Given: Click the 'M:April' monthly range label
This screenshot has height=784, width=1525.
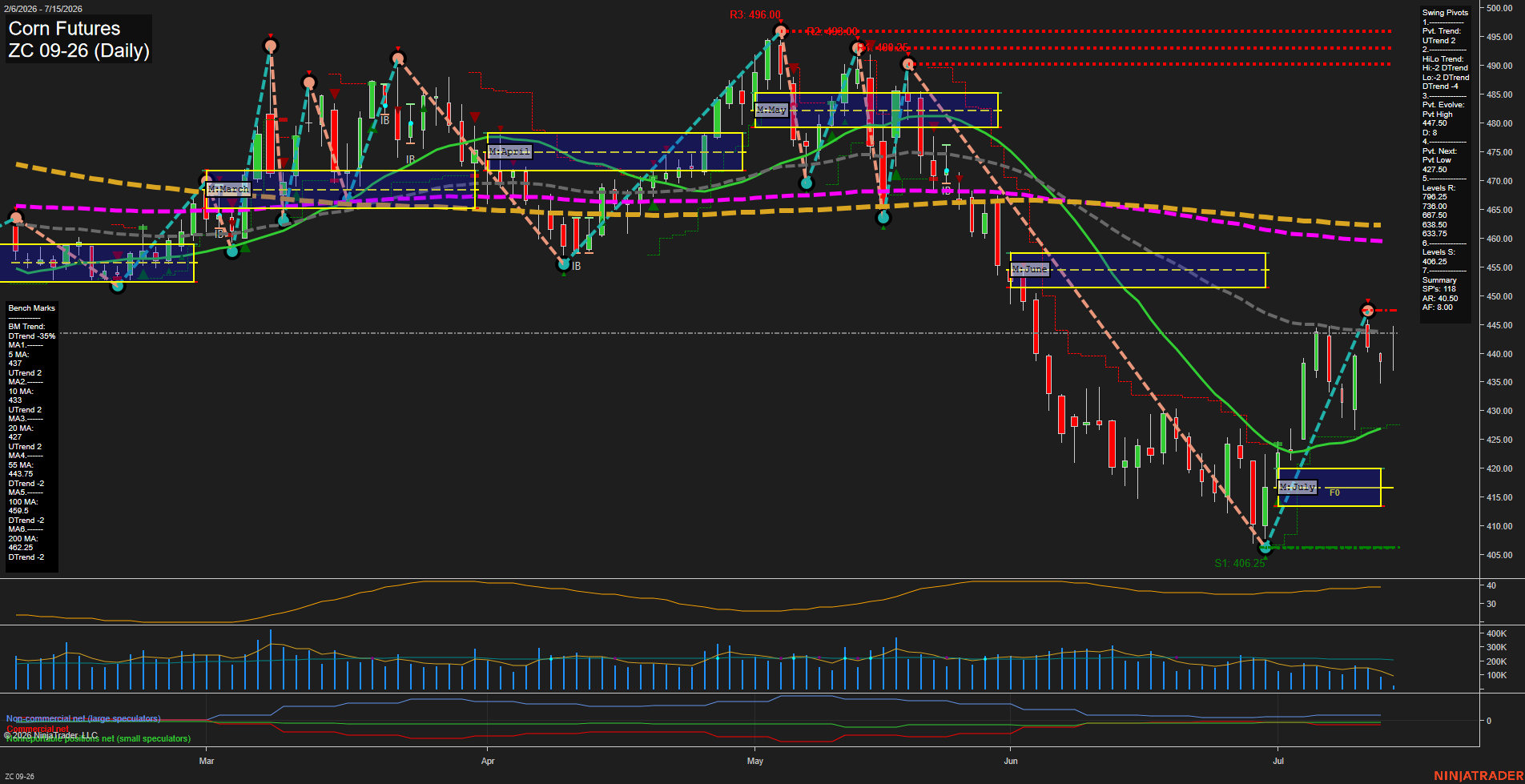Looking at the screenshot, I should click(509, 151).
